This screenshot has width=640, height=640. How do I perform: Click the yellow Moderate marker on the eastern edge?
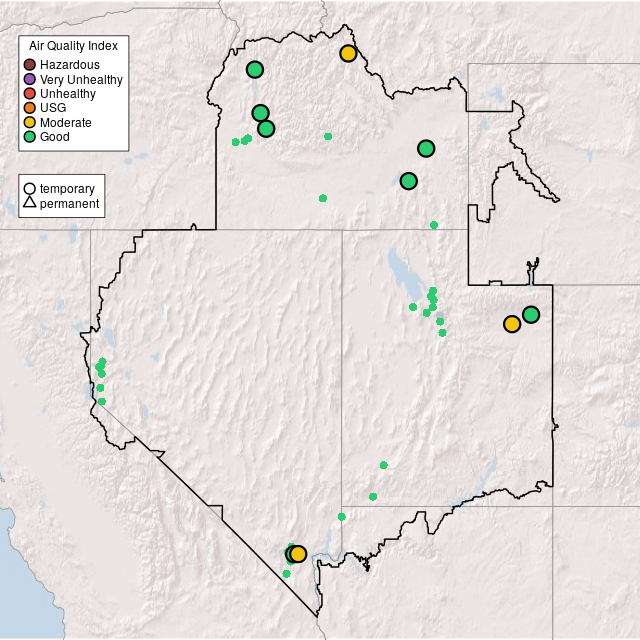coord(512,323)
